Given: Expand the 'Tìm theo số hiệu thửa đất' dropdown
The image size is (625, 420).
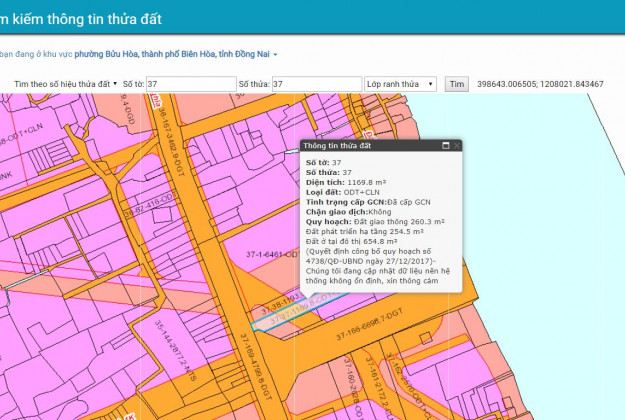Looking at the screenshot, I should pos(66,84).
